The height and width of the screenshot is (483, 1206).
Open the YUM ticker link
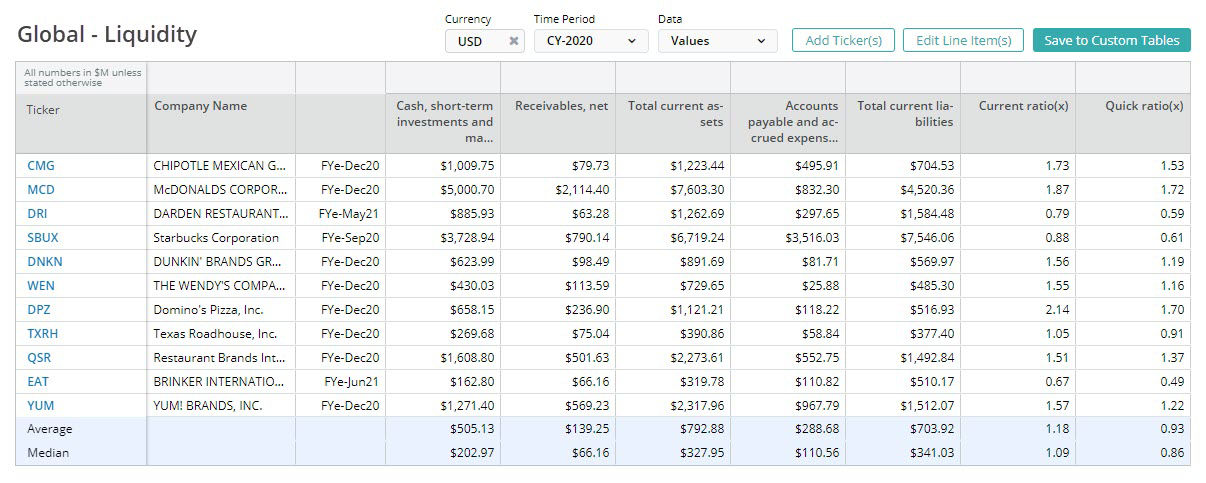pyautogui.click(x=39, y=405)
